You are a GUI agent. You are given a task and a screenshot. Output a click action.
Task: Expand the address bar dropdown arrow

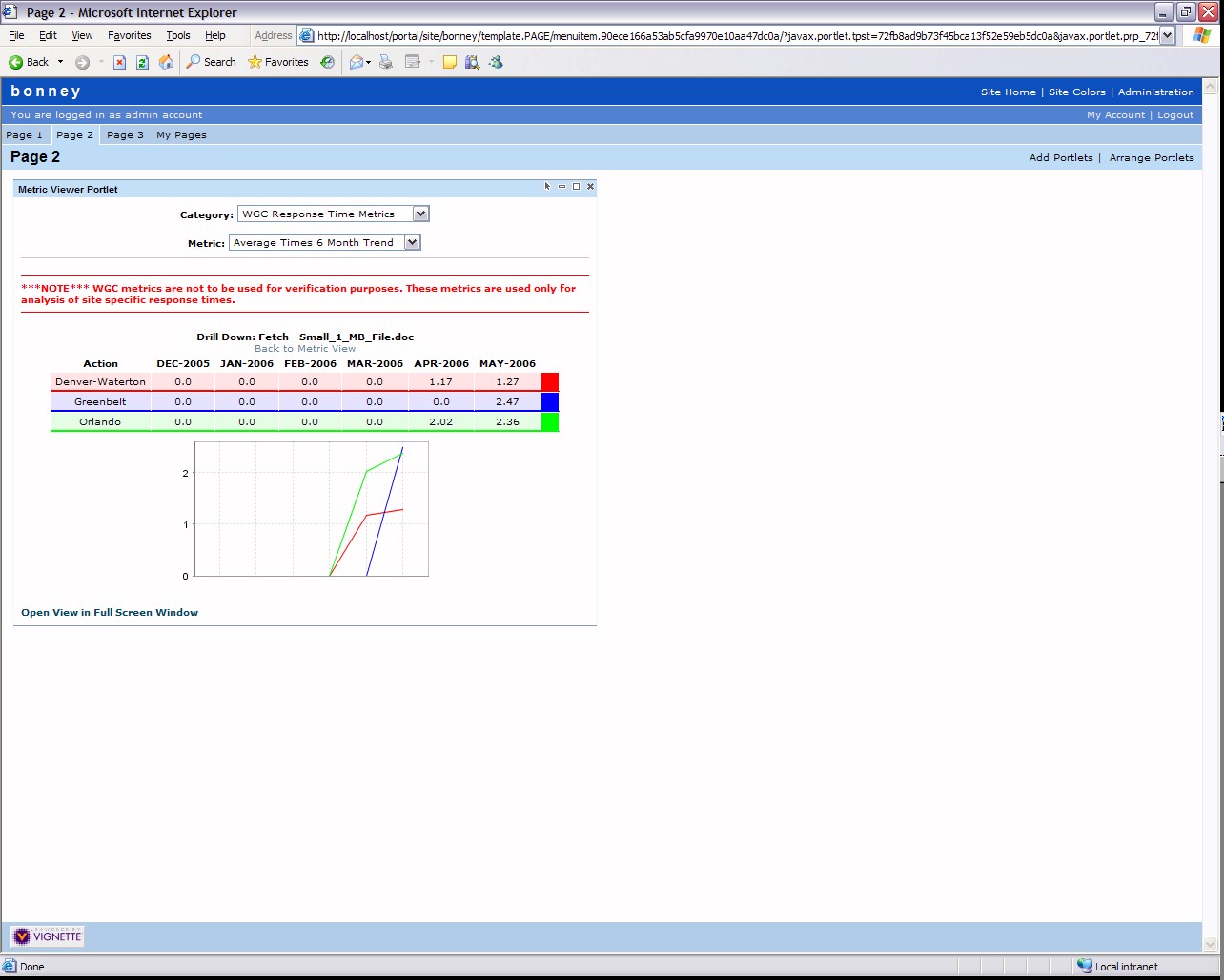tap(1167, 35)
